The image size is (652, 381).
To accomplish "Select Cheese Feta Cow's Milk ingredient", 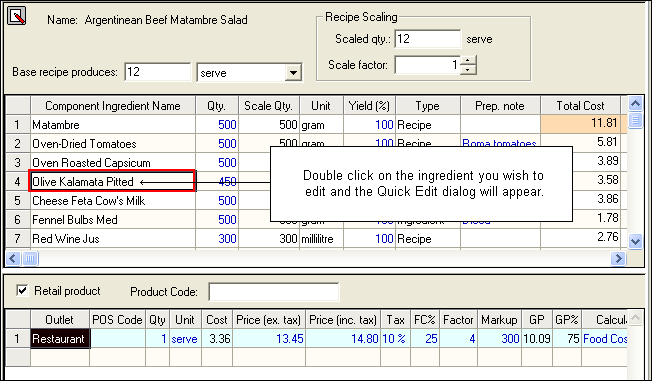I will [x=113, y=200].
